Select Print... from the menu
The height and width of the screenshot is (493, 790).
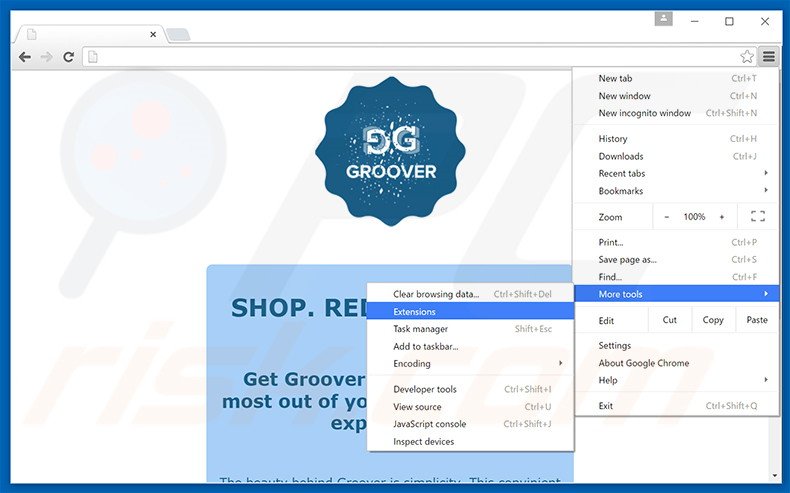click(x=677, y=242)
